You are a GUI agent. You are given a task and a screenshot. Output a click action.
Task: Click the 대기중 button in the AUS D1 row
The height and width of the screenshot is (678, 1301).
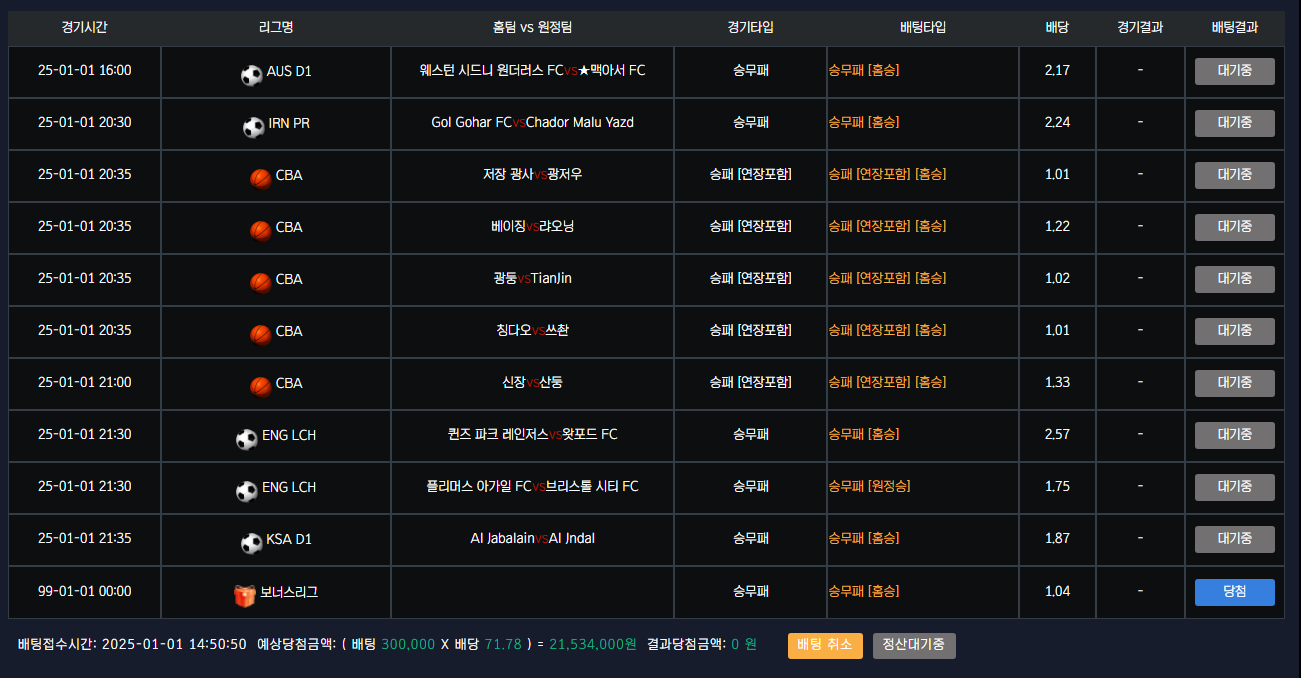pos(1235,71)
